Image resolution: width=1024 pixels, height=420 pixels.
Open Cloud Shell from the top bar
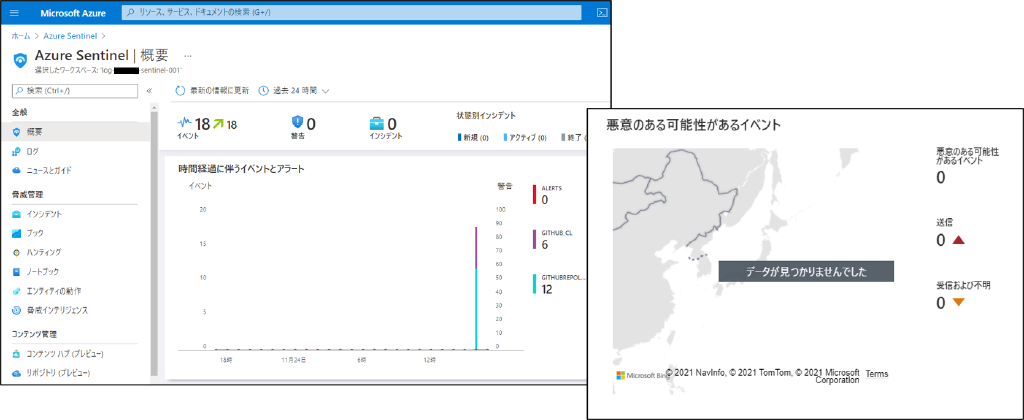tap(603, 12)
